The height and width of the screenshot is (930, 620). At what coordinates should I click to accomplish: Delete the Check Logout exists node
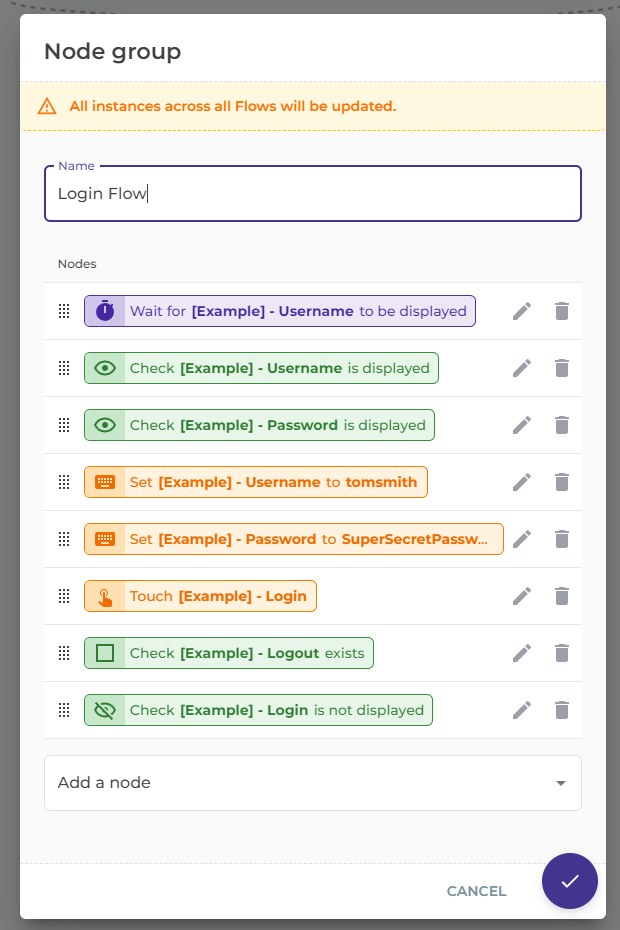point(562,653)
